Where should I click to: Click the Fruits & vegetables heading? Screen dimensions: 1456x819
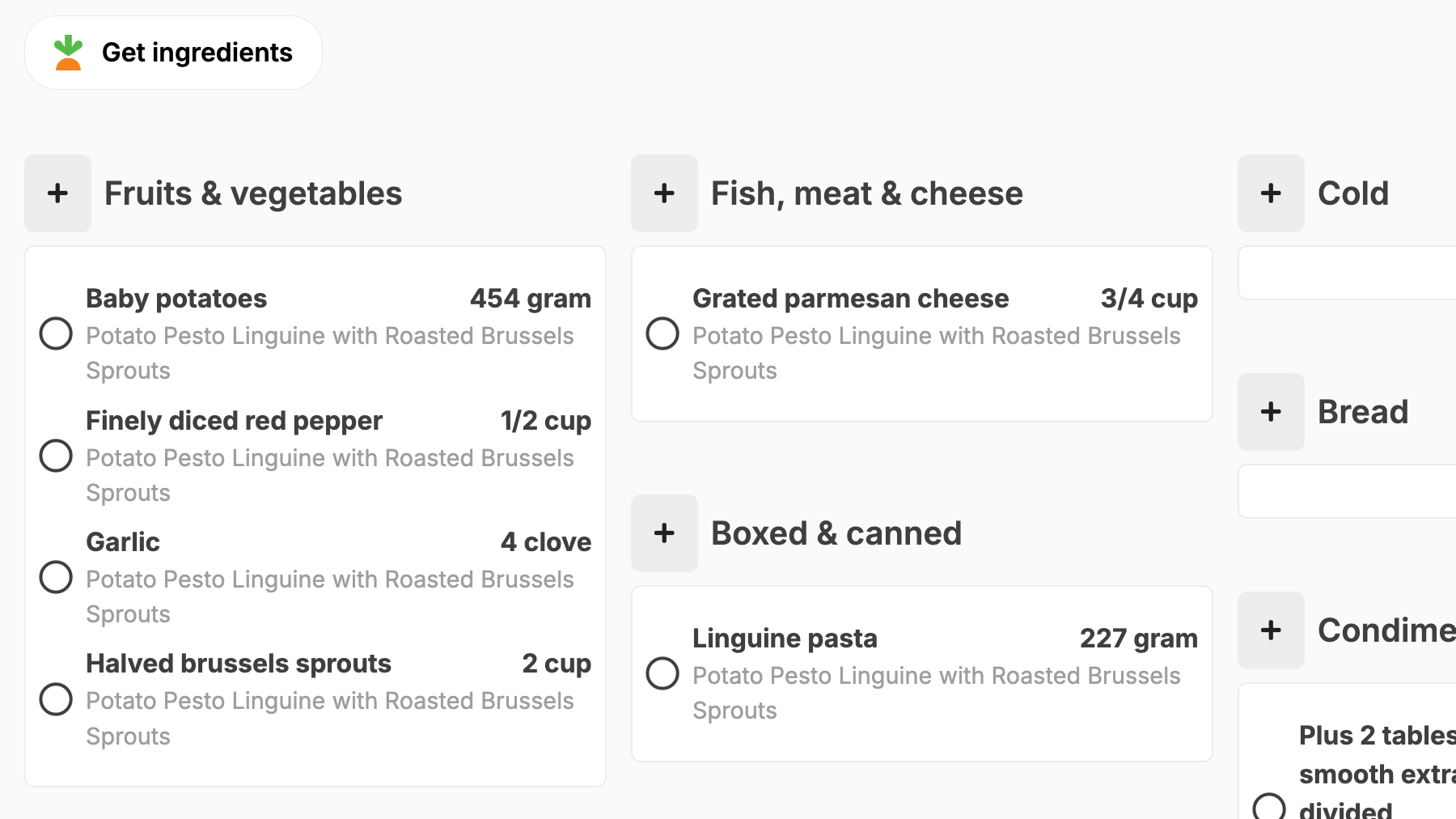(253, 193)
